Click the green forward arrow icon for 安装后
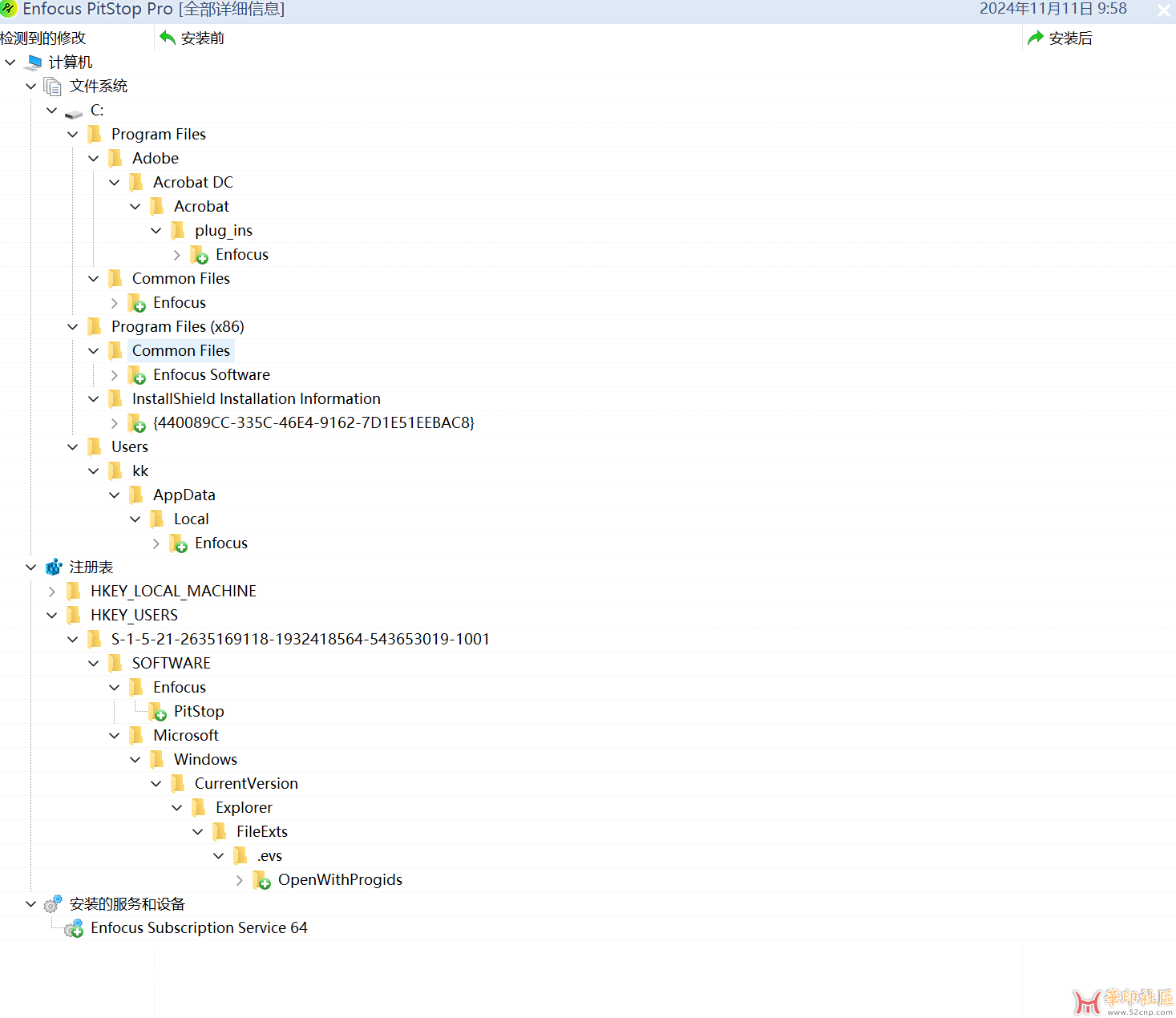 tap(1036, 38)
